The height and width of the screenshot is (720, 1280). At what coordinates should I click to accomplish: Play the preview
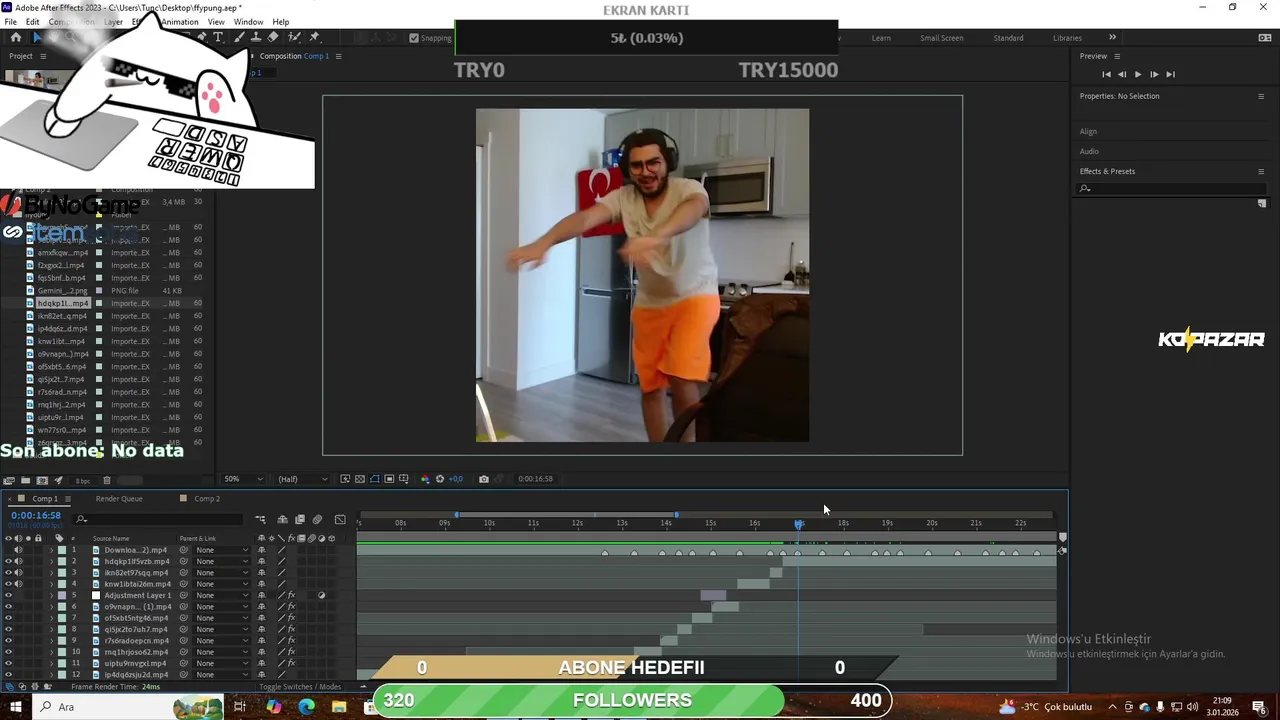tap(1138, 74)
